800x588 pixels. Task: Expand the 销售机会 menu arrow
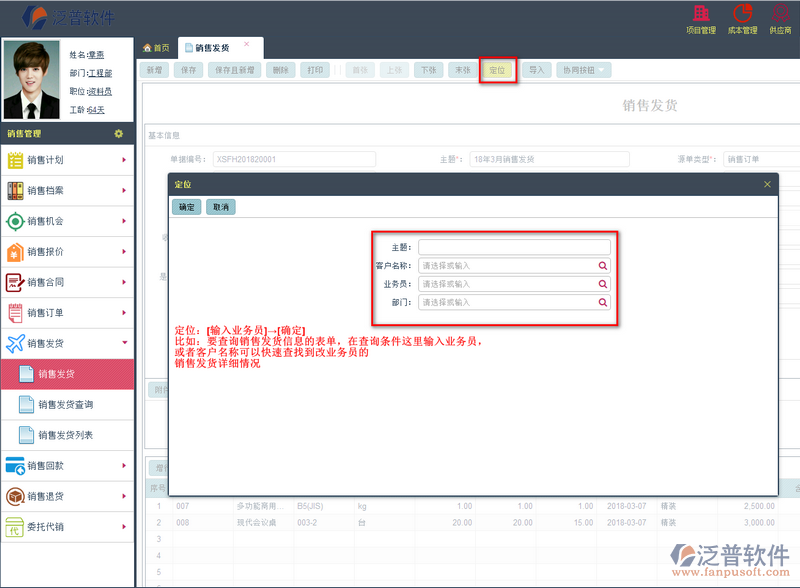tap(124, 221)
